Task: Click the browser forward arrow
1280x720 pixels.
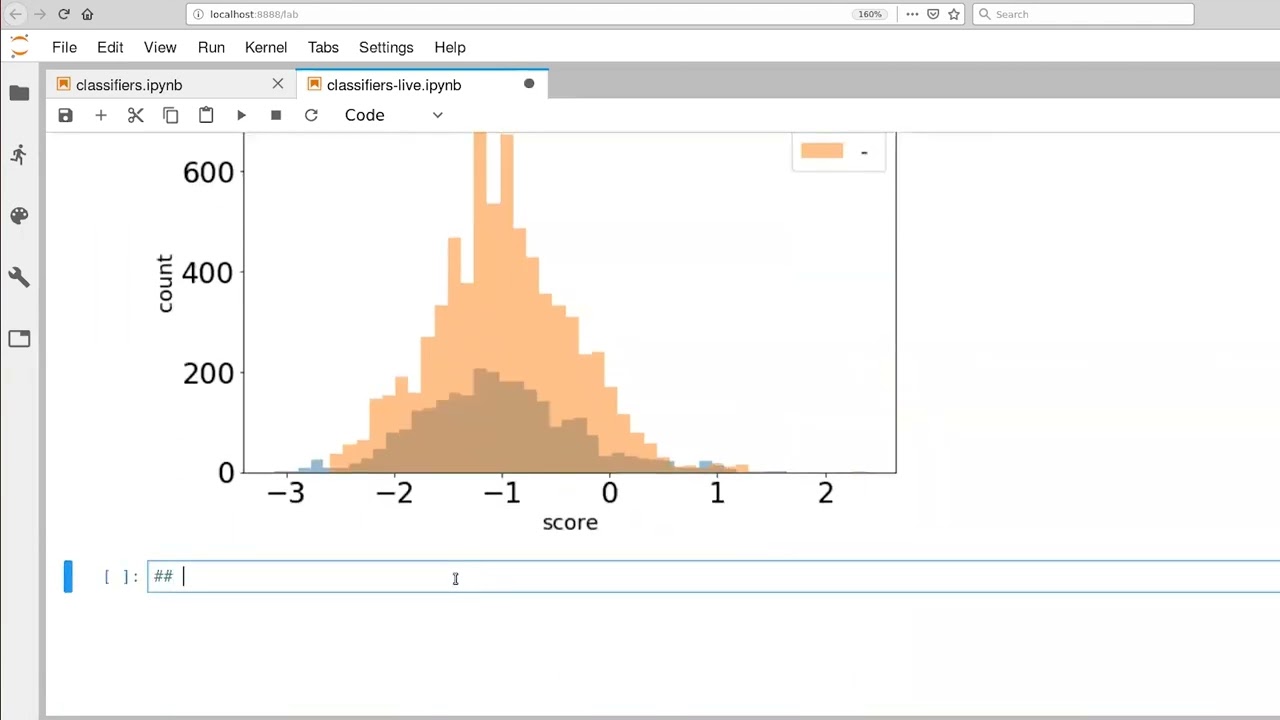Action: (x=40, y=14)
